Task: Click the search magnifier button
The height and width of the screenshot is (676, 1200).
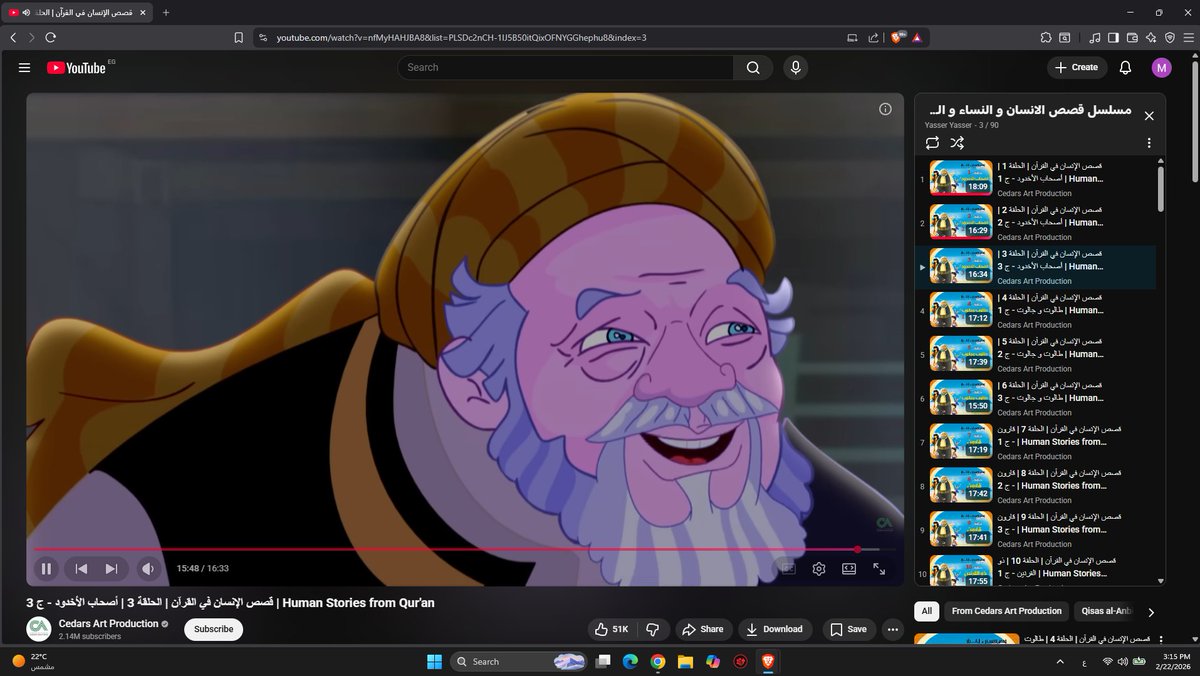Action: [752, 67]
